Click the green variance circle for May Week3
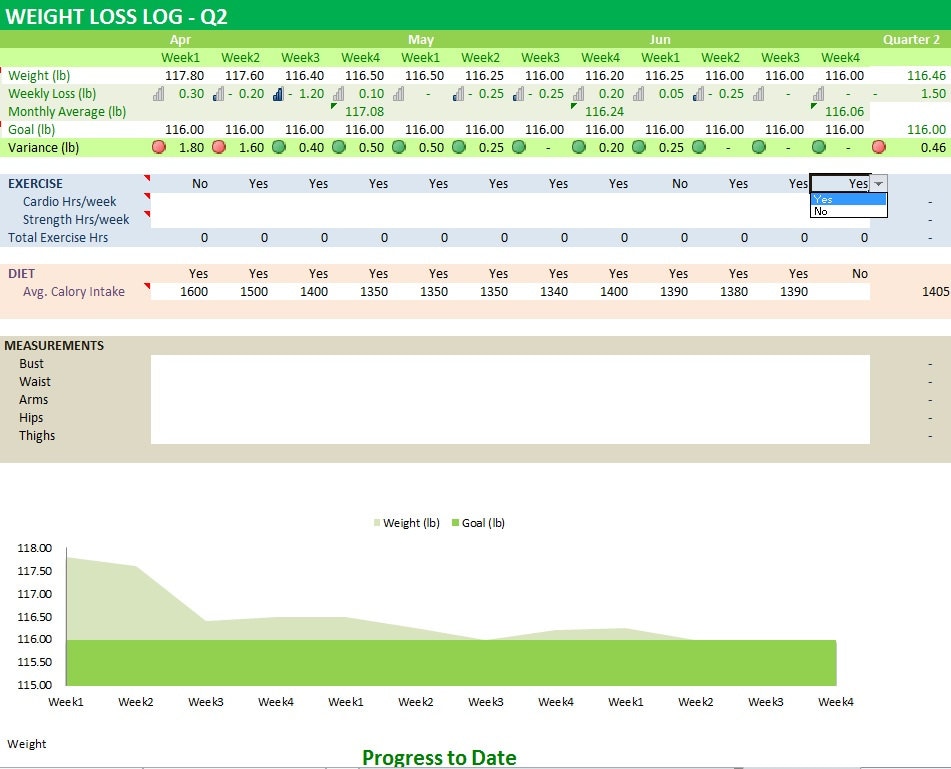951x769 pixels. pos(519,147)
